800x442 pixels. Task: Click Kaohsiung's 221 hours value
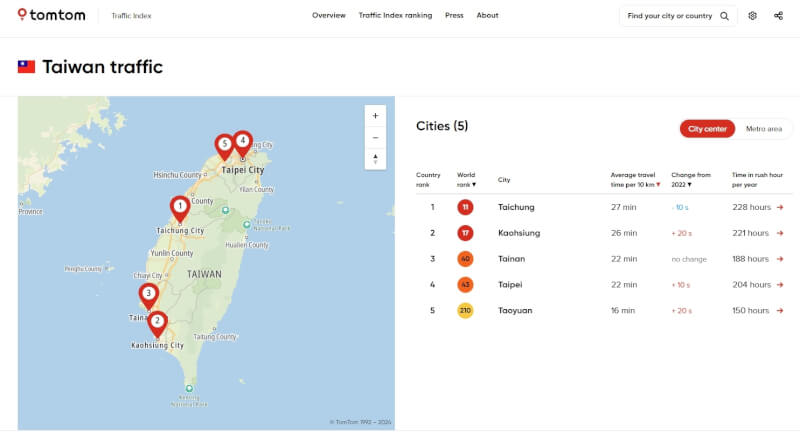point(750,233)
